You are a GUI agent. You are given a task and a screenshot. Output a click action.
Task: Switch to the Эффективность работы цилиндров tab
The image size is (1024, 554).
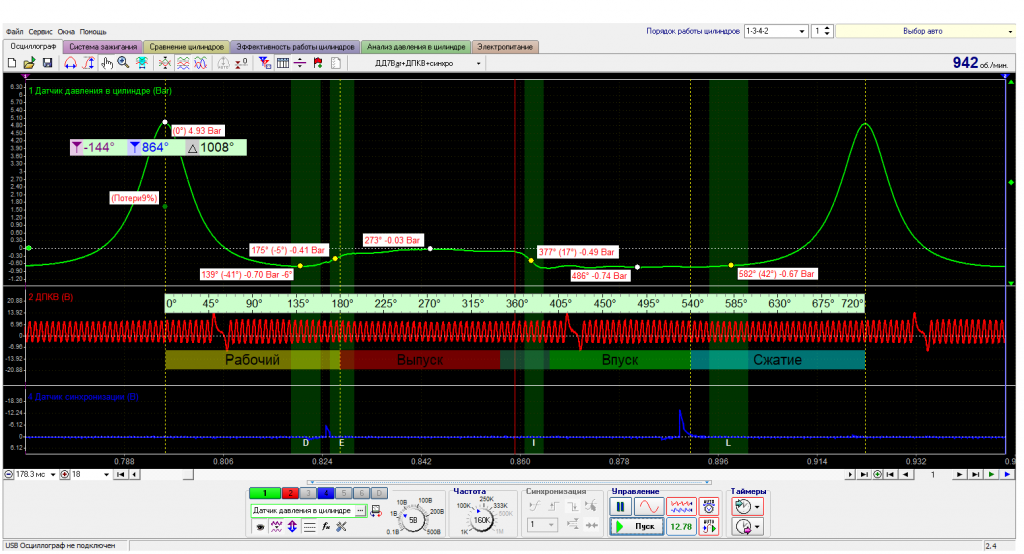click(x=295, y=47)
